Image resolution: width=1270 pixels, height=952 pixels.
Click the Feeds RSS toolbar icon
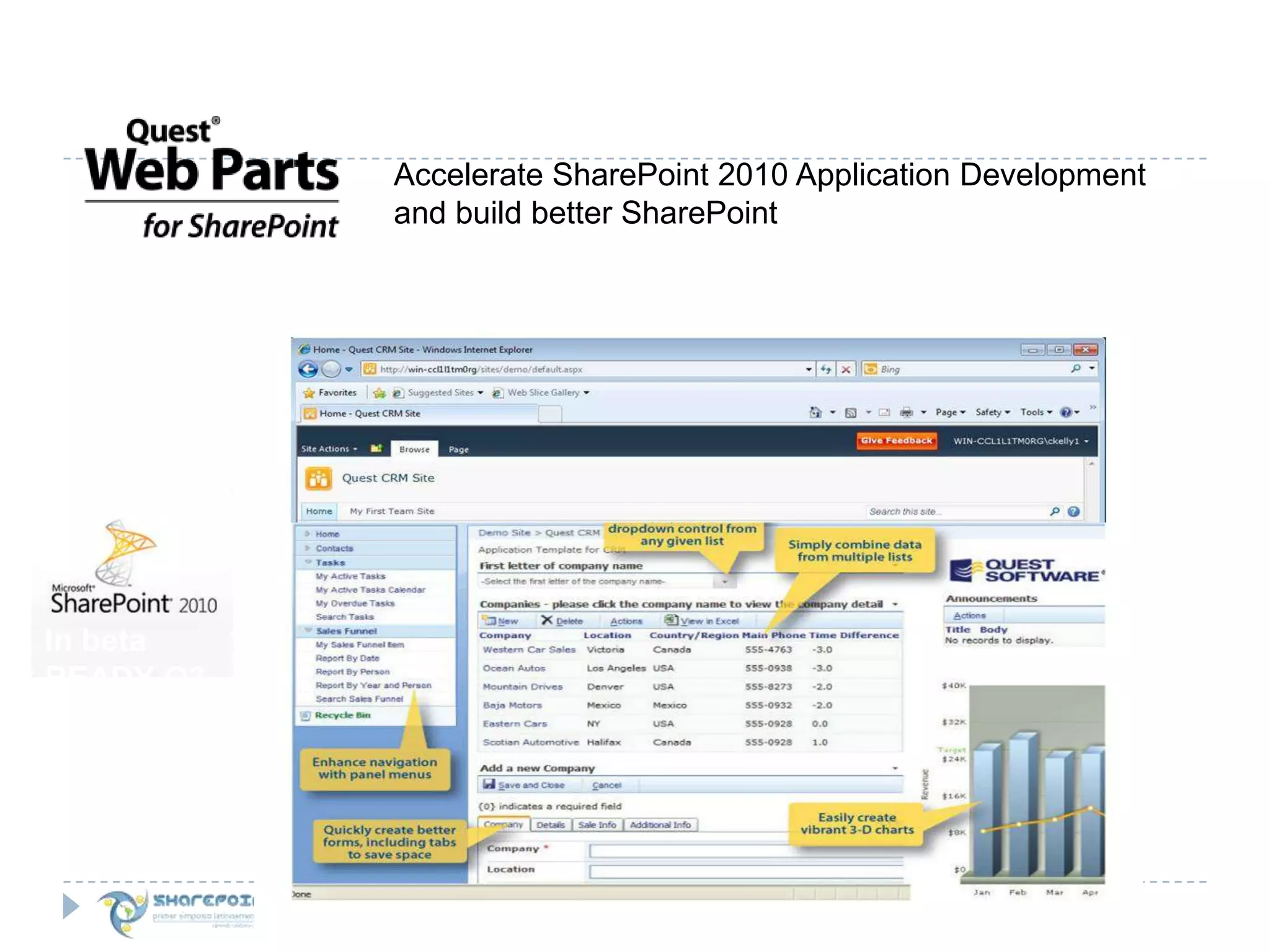coord(851,413)
